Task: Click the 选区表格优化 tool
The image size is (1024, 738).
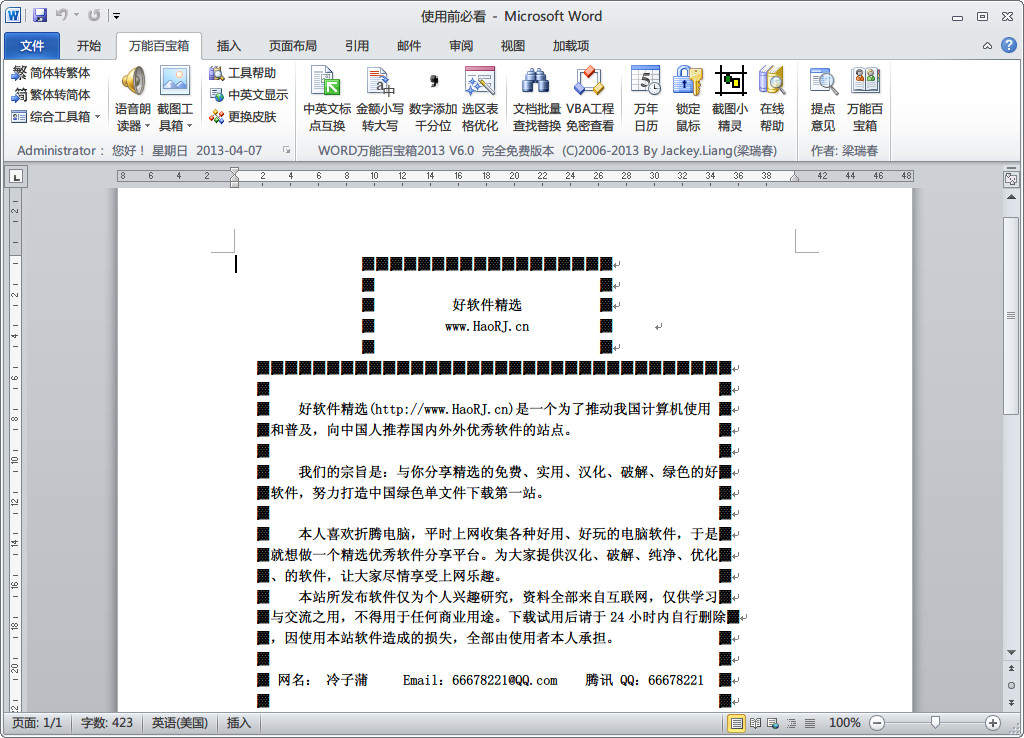Action: click(480, 99)
